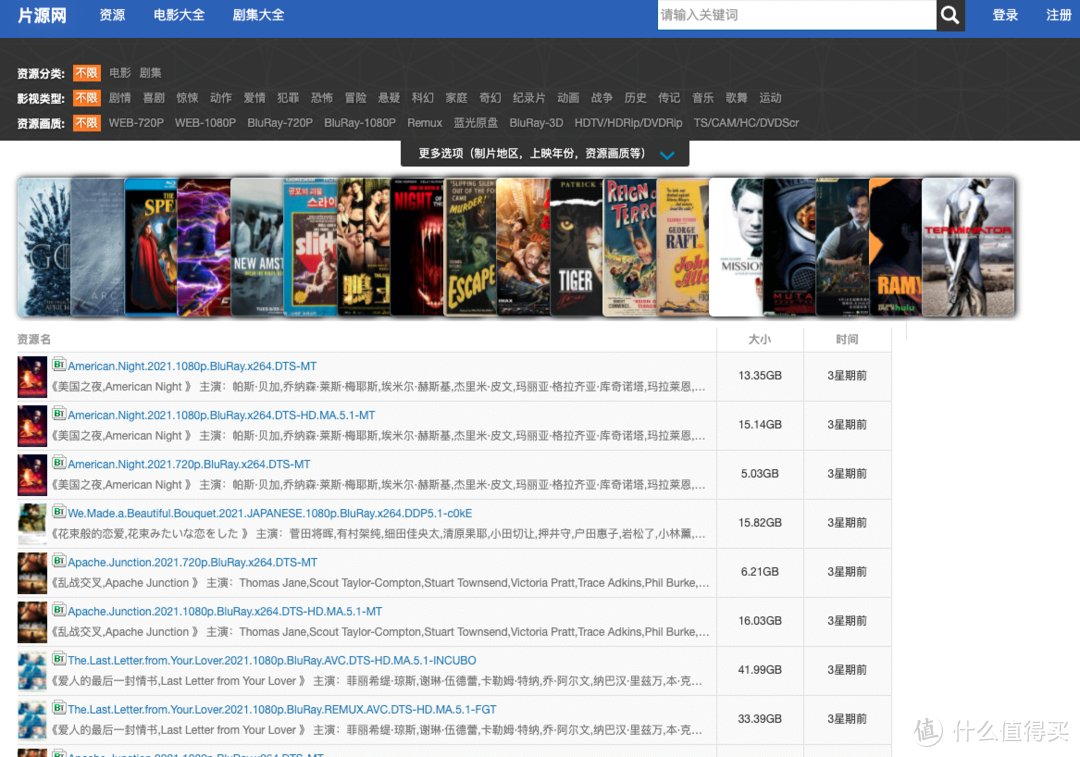Click BT icon beside Last.Letter INCUBO release

coord(59,659)
